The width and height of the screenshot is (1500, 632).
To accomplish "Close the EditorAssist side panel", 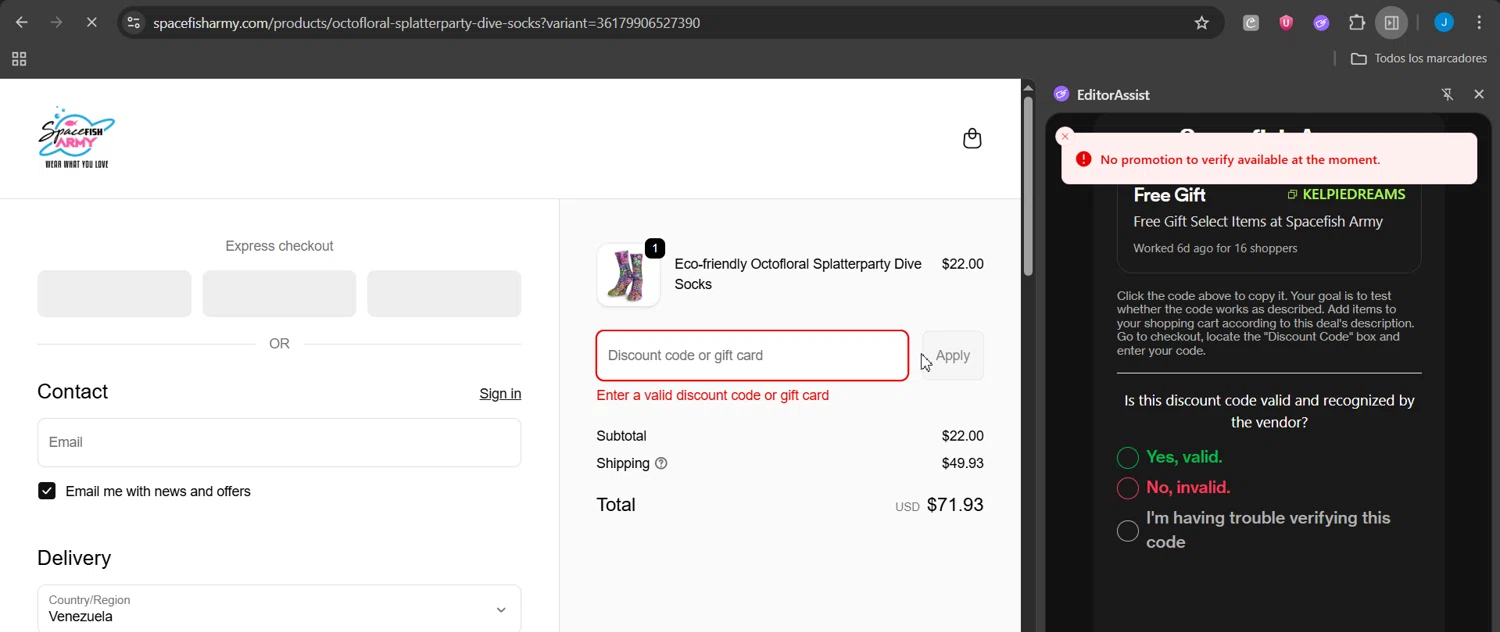I will [1479, 94].
